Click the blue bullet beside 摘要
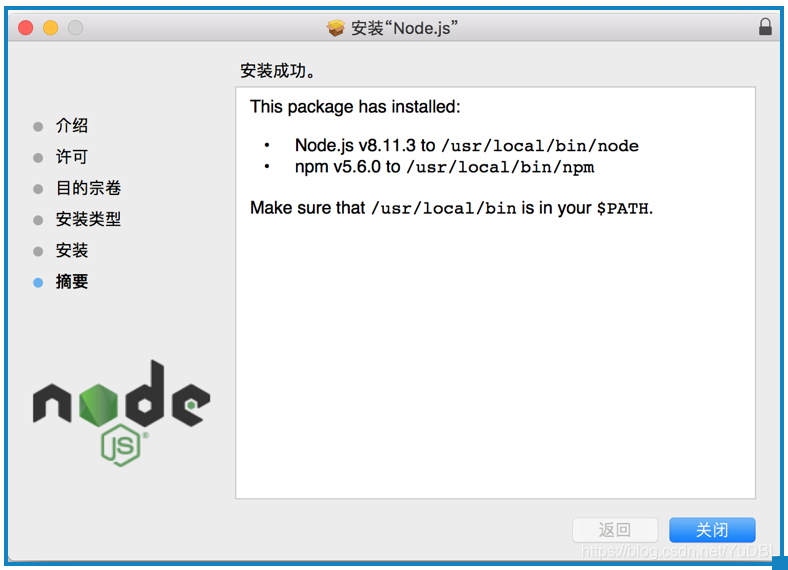The image size is (788, 570). pyautogui.click(x=38, y=282)
